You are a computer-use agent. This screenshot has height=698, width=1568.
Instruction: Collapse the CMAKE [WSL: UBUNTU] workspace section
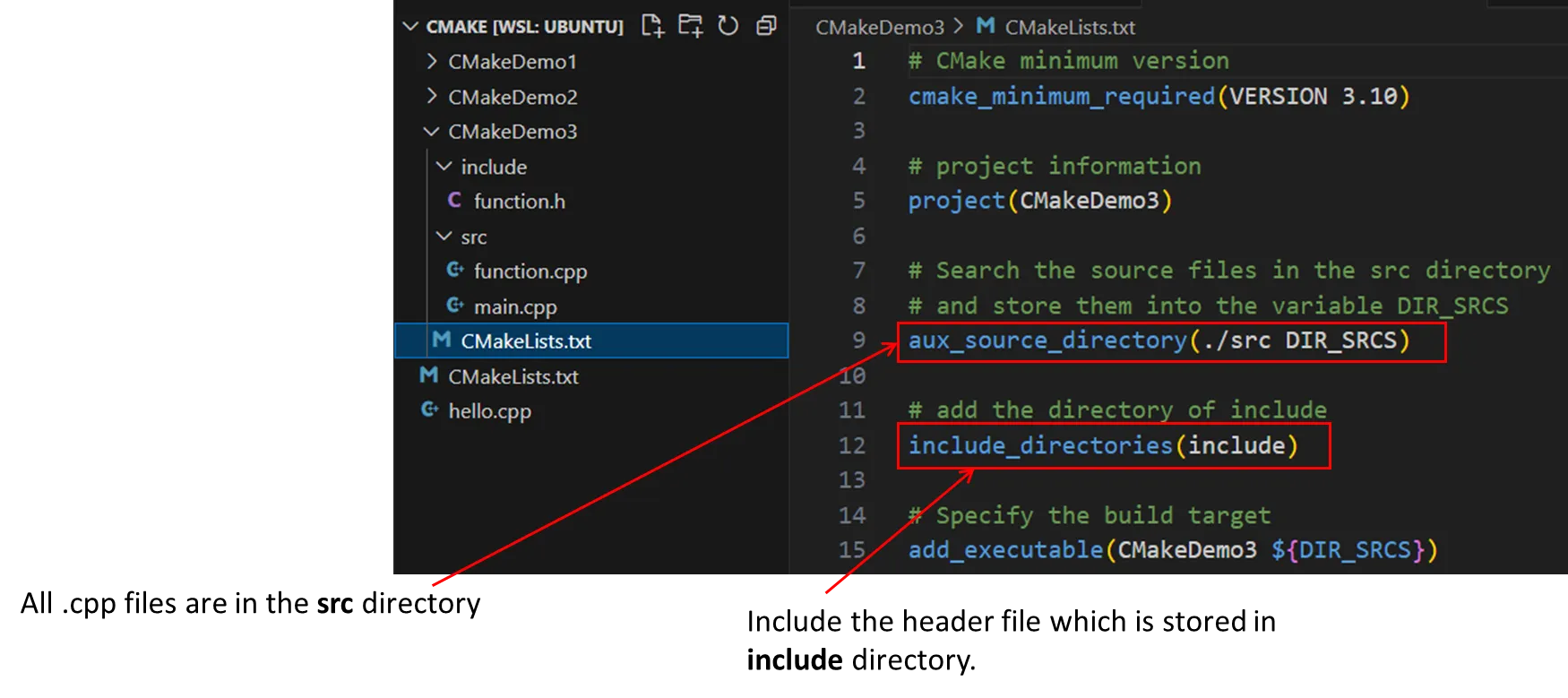411,27
